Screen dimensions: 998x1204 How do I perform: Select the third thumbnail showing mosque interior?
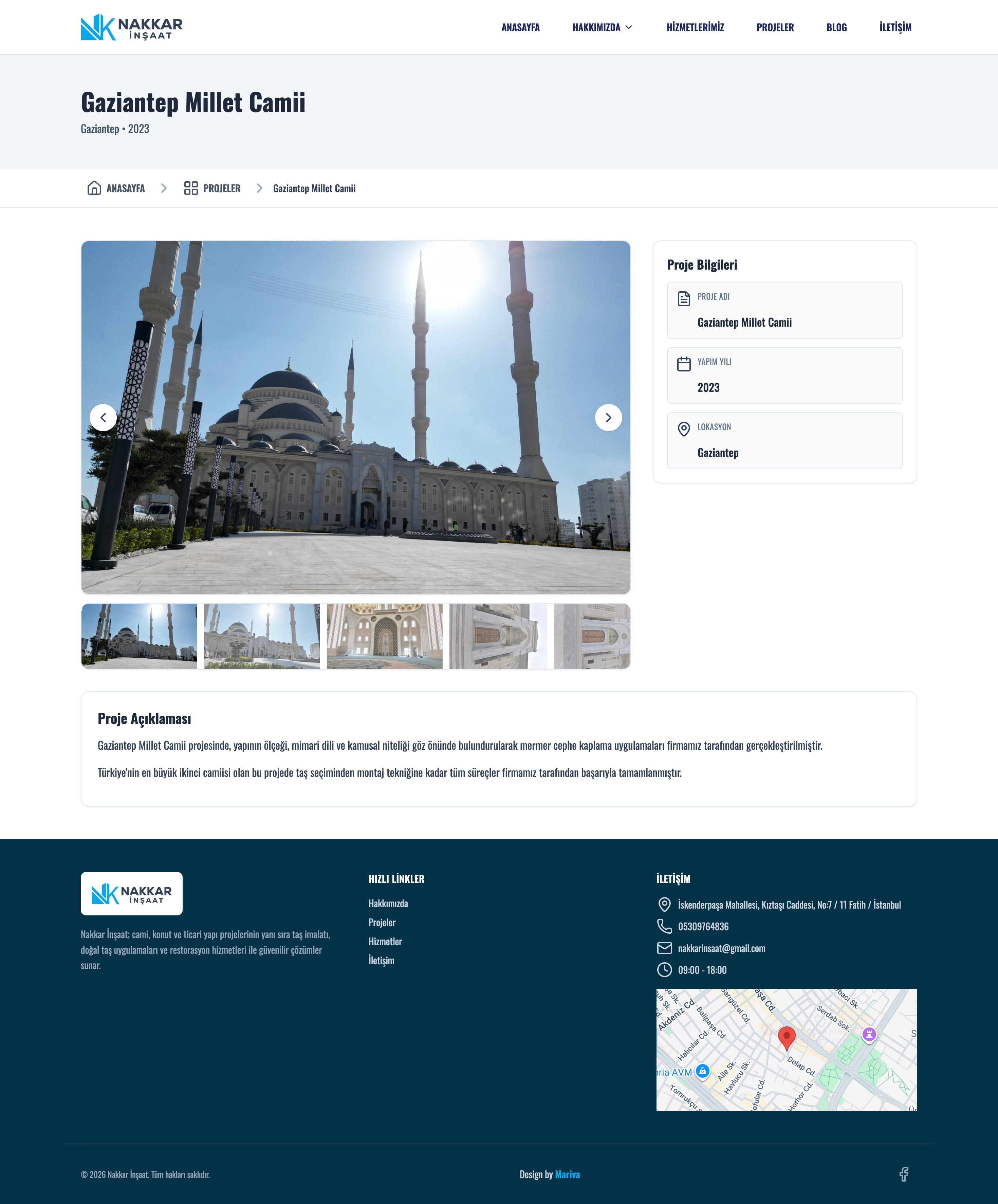coord(384,636)
